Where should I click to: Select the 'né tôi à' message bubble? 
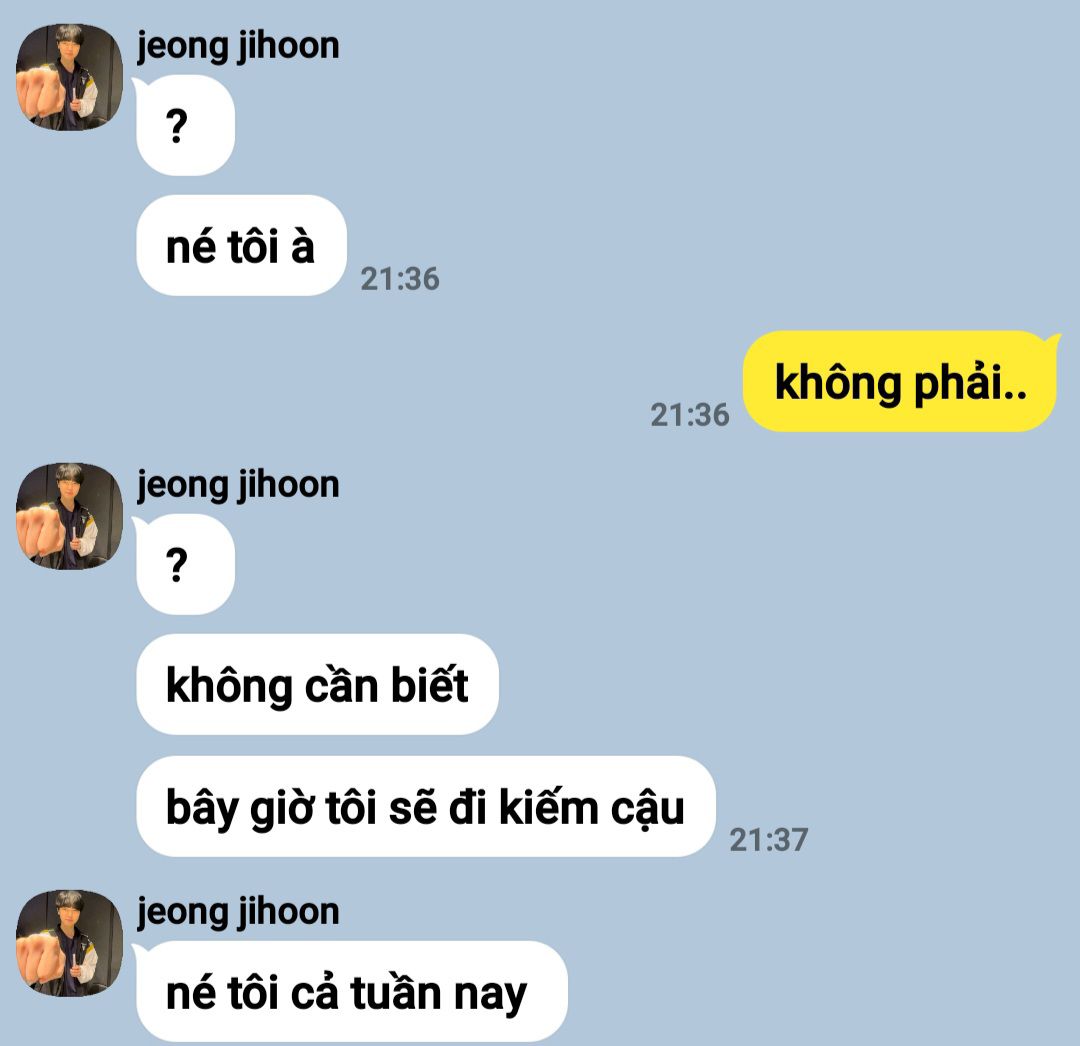(242, 246)
